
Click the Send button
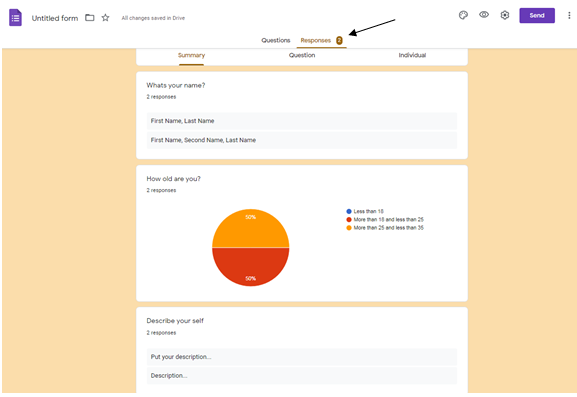click(537, 15)
